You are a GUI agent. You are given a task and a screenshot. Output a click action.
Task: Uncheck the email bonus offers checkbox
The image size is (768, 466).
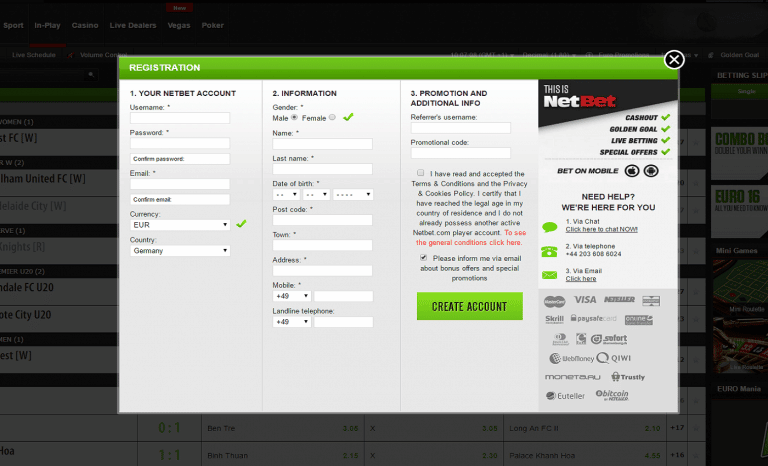[x=424, y=257]
